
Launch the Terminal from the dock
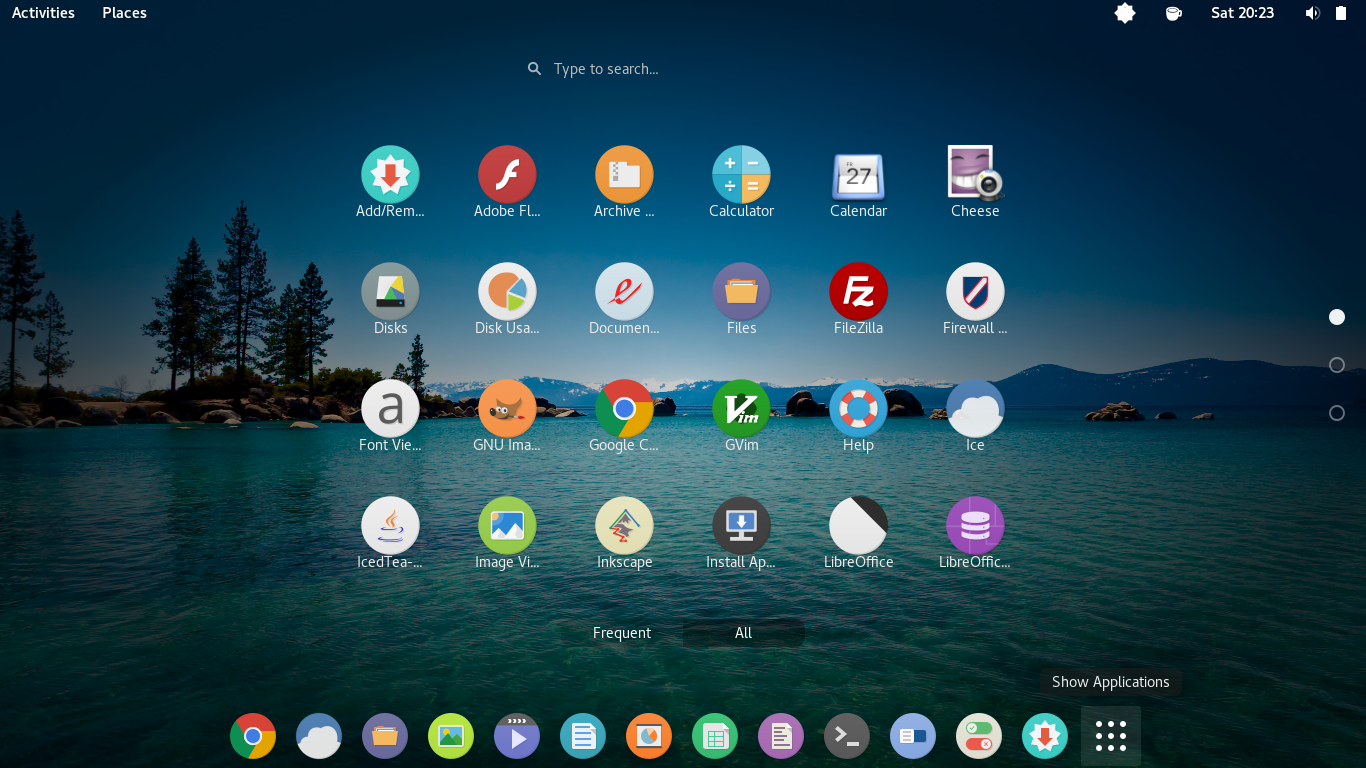coord(847,737)
